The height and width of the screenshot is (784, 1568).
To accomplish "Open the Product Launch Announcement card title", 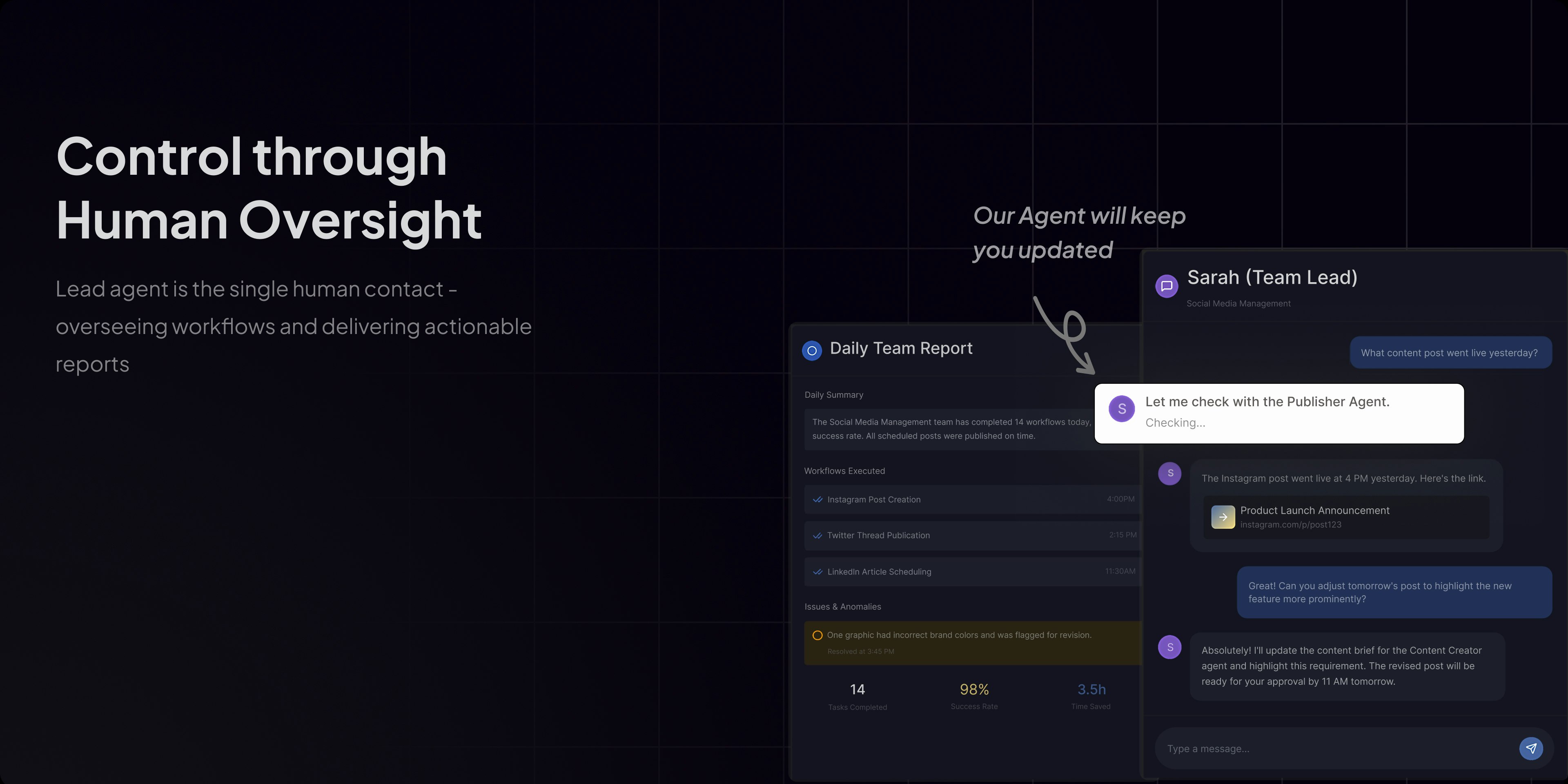I will pos(1315,510).
